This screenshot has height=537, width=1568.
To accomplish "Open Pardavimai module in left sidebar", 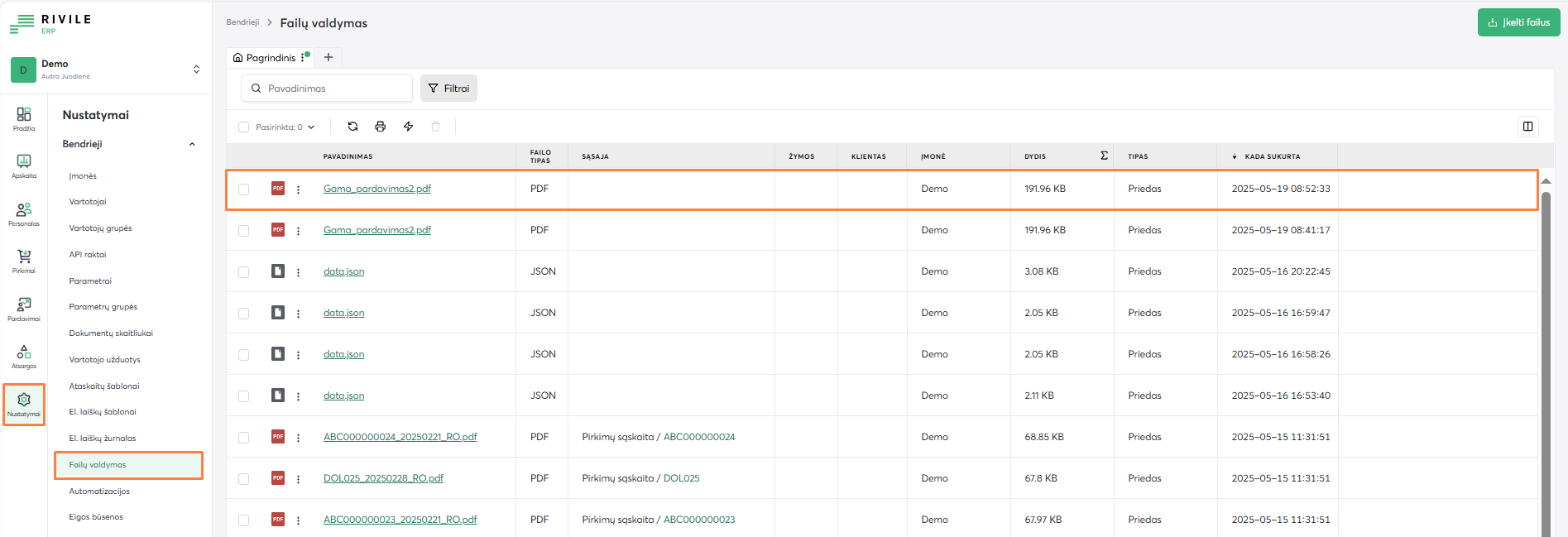I will 24,309.
